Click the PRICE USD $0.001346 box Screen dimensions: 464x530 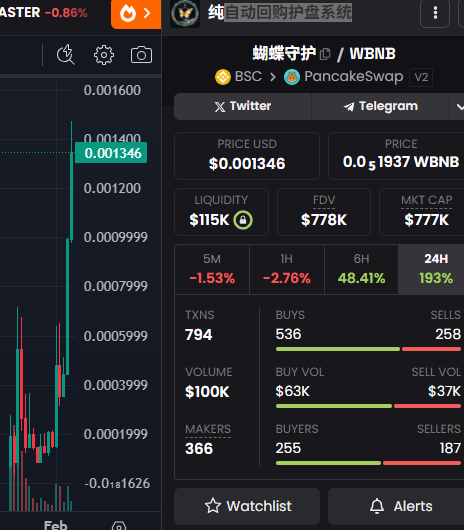[247, 156]
